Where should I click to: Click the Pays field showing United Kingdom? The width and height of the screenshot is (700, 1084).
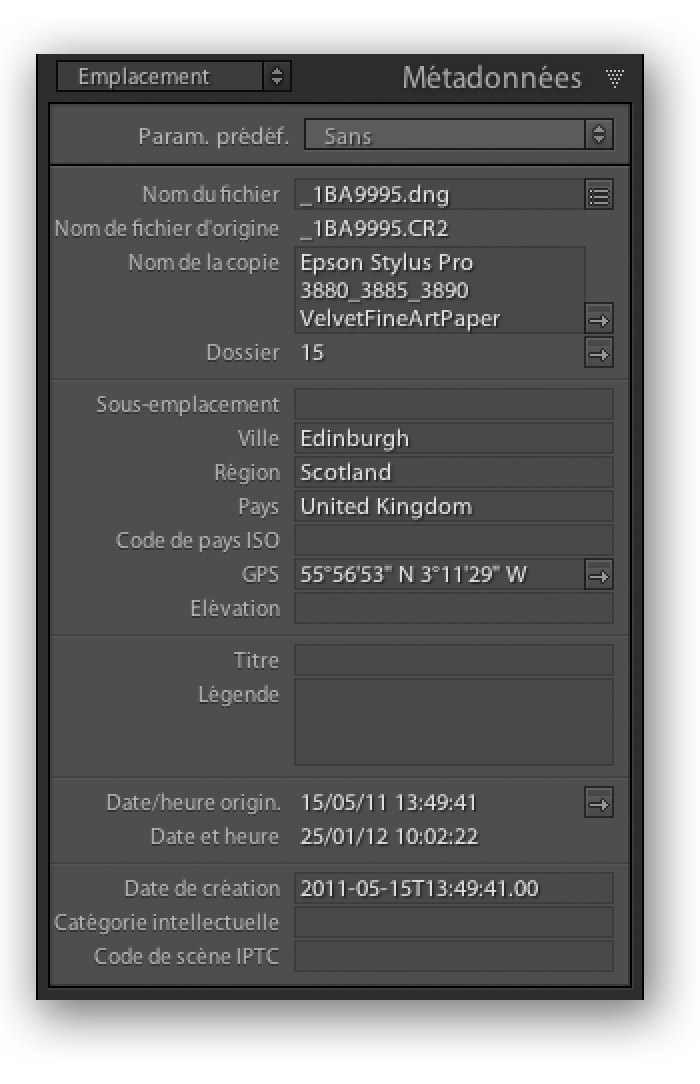coord(454,506)
